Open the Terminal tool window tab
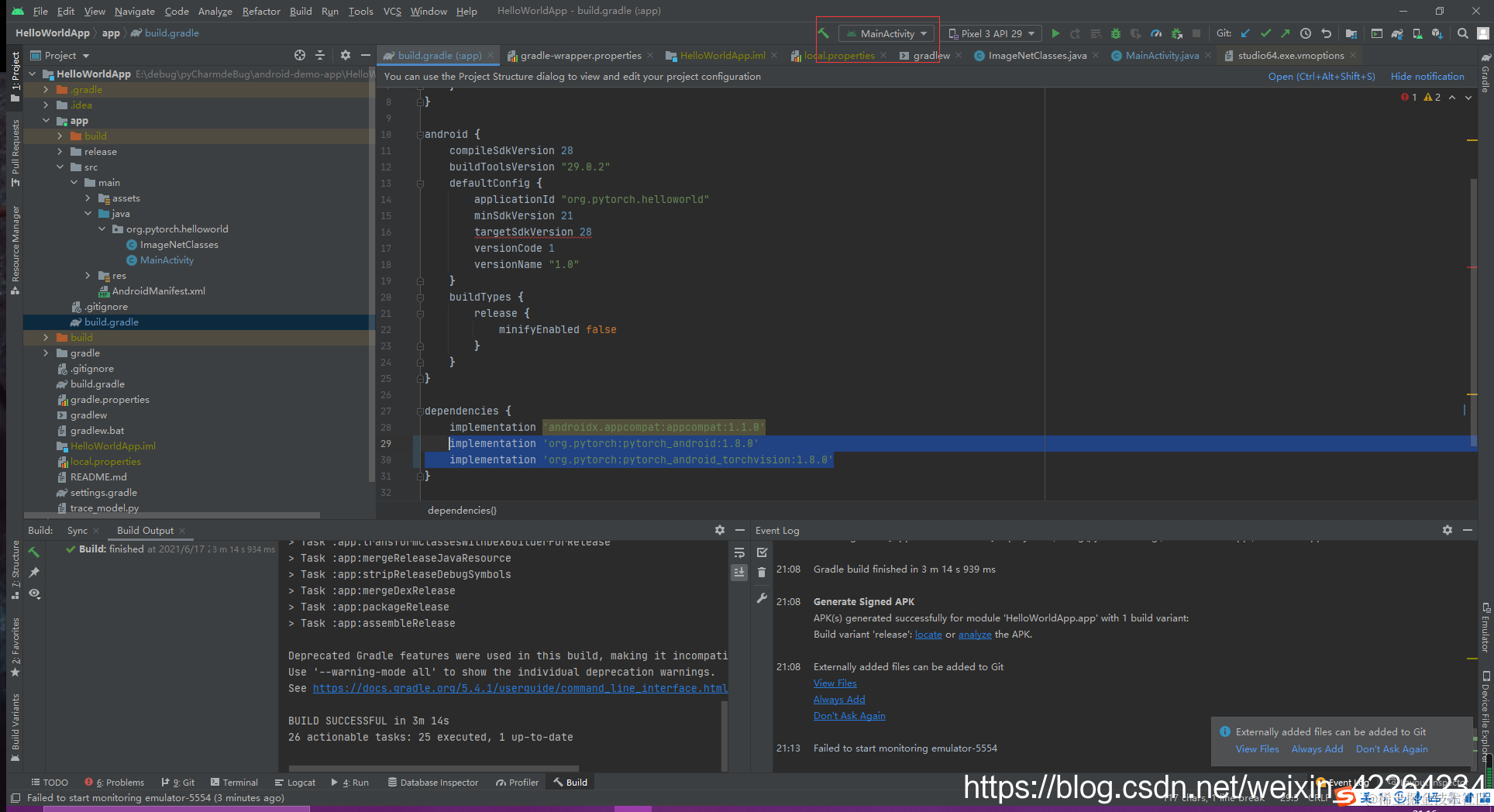Image resolution: width=1494 pixels, height=812 pixels. [234, 783]
